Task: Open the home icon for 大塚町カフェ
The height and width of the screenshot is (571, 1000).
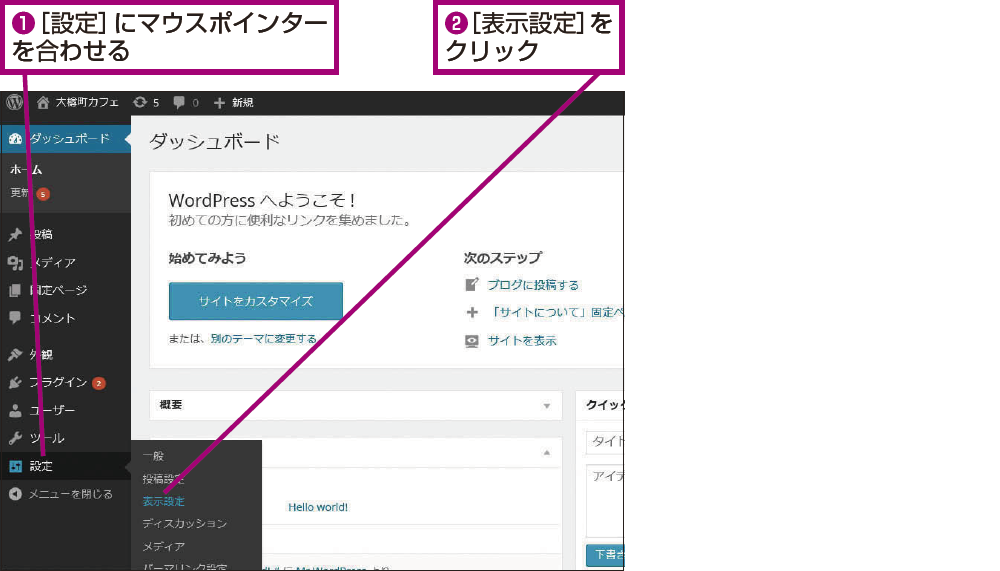Action: point(43,102)
